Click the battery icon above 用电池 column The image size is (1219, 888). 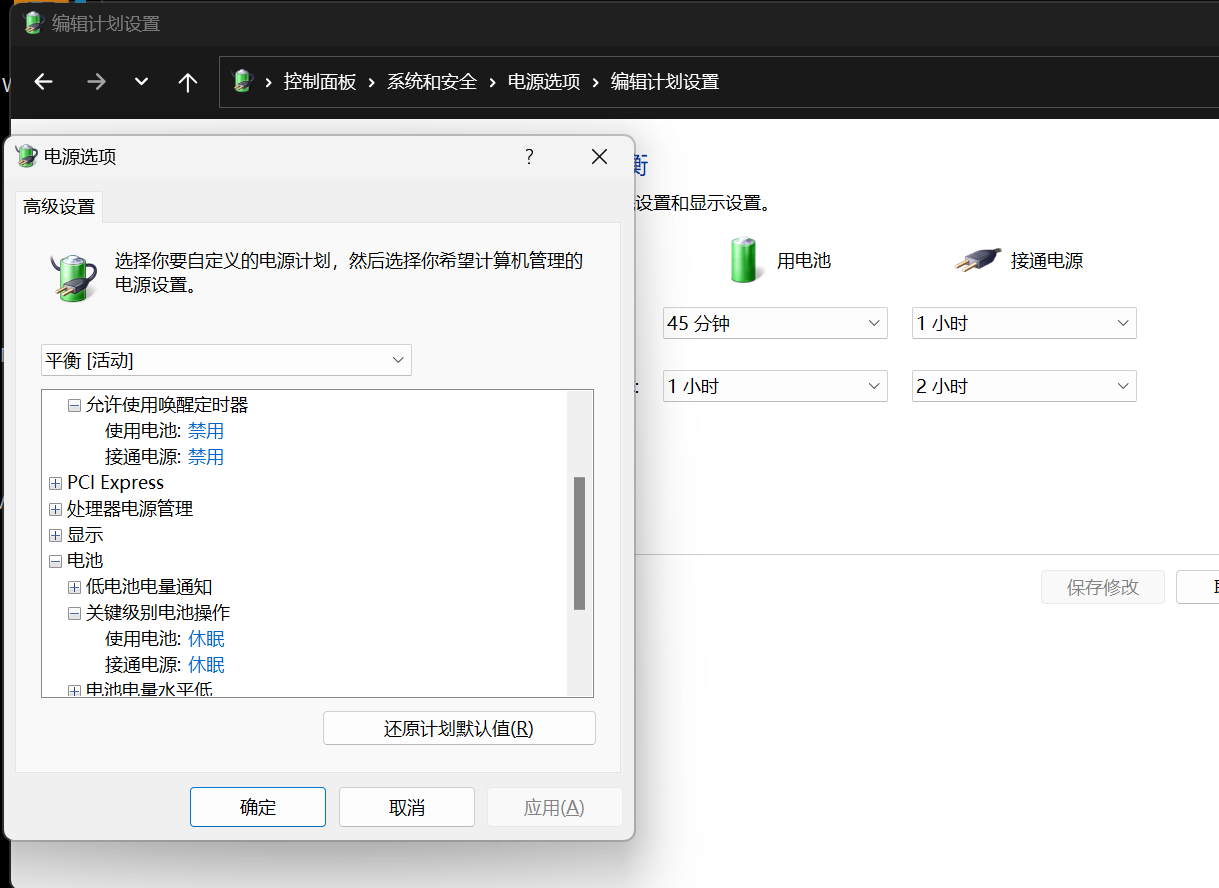tap(741, 259)
